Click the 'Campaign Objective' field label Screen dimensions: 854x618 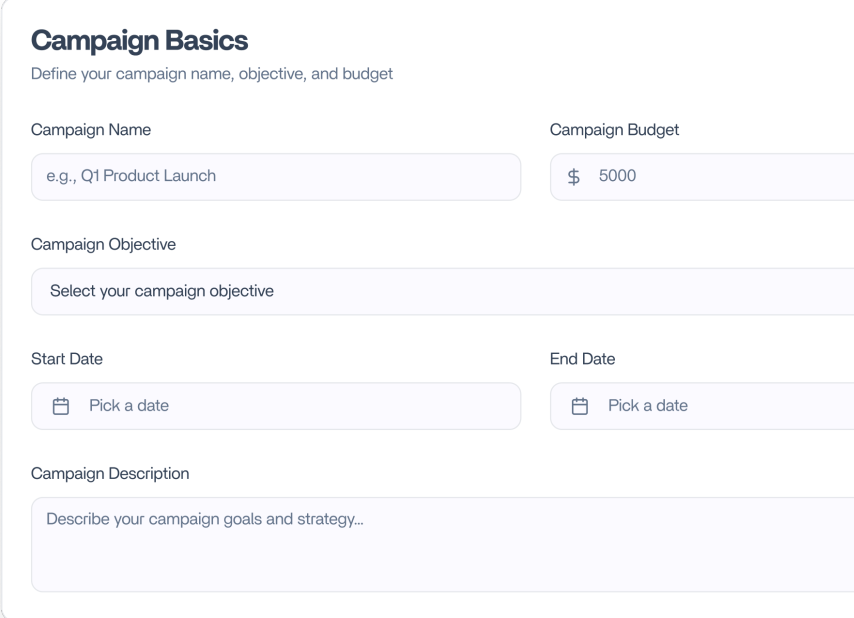pos(103,244)
